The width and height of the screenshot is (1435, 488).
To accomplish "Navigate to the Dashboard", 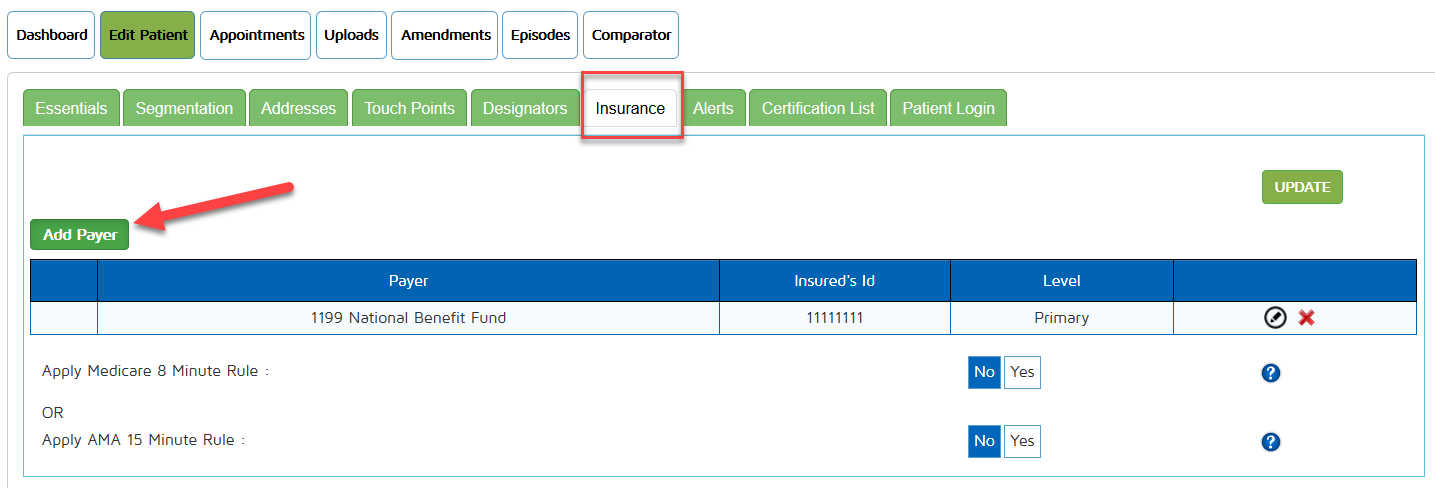I will [x=52, y=35].
